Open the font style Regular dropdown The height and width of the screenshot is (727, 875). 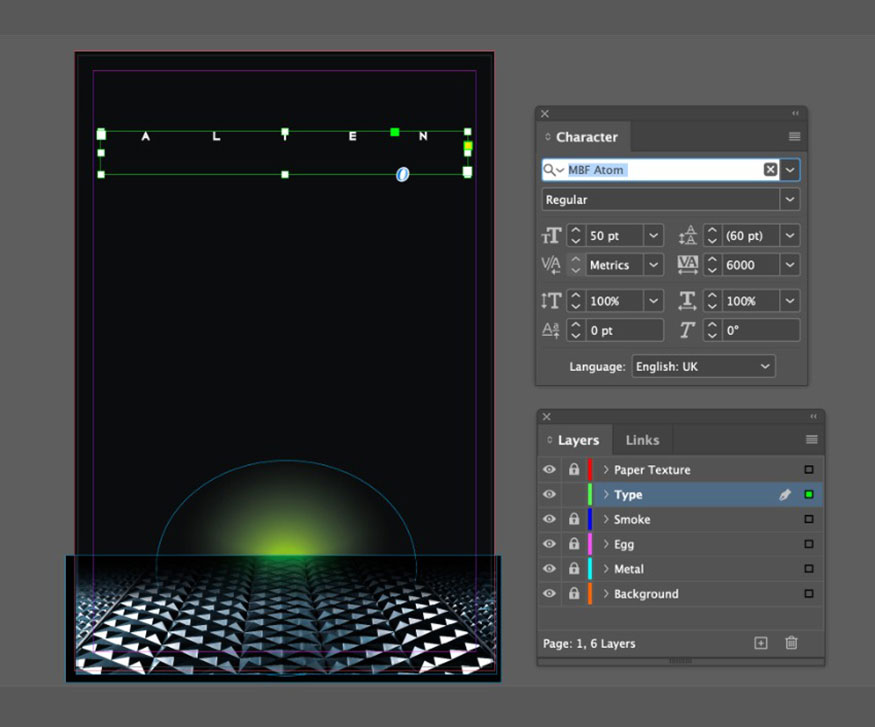(x=790, y=199)
